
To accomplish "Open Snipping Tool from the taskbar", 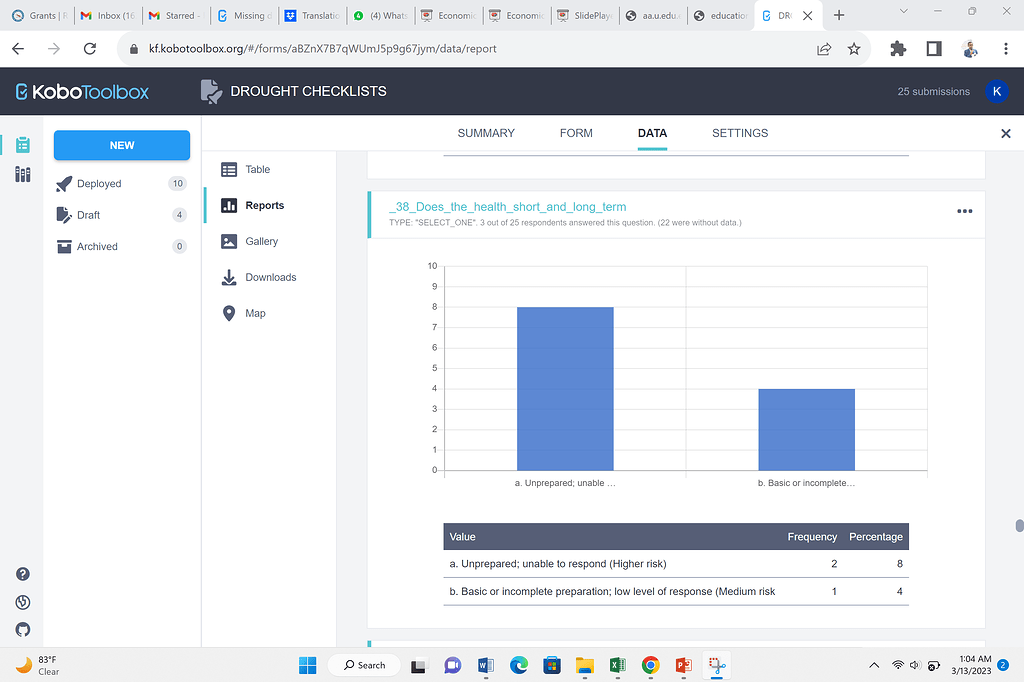I will 716,665.
